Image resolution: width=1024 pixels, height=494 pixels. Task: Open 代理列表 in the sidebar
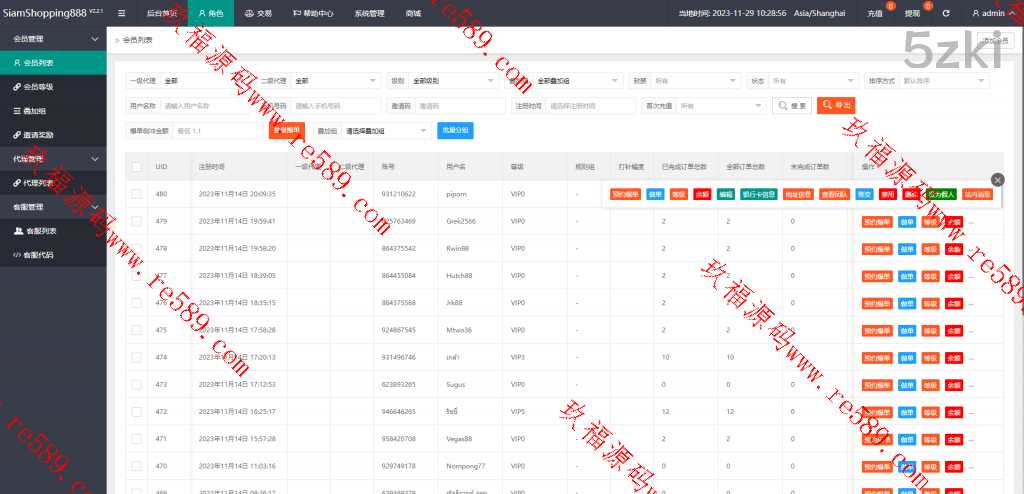pos(39,183)
